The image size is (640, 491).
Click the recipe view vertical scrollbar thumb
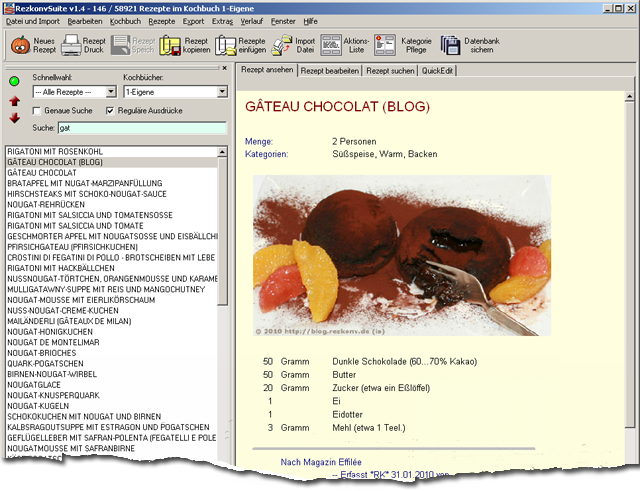pyautogui.click(x=629, y=264)
